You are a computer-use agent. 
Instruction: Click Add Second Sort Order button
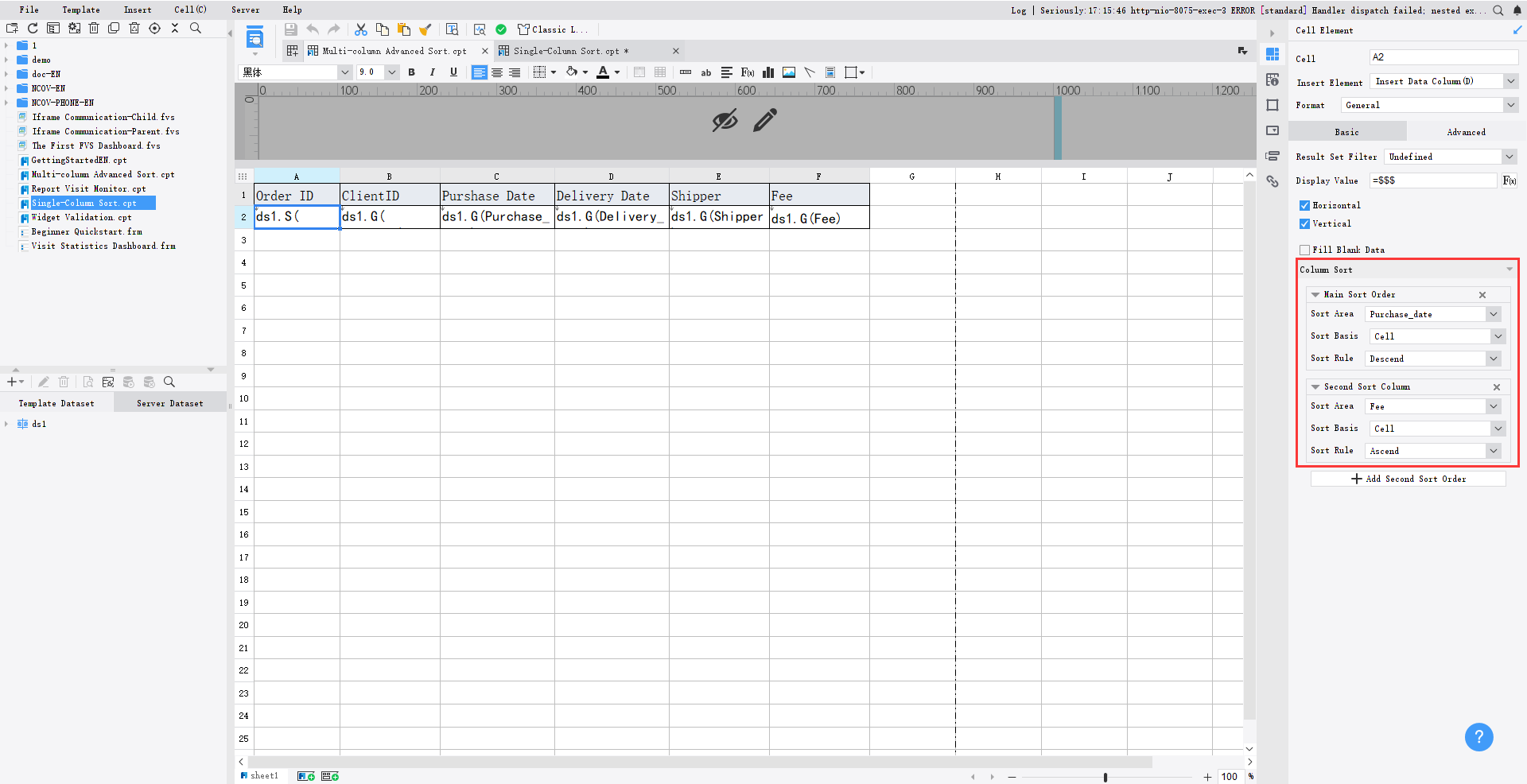[x=1408, y=479]
